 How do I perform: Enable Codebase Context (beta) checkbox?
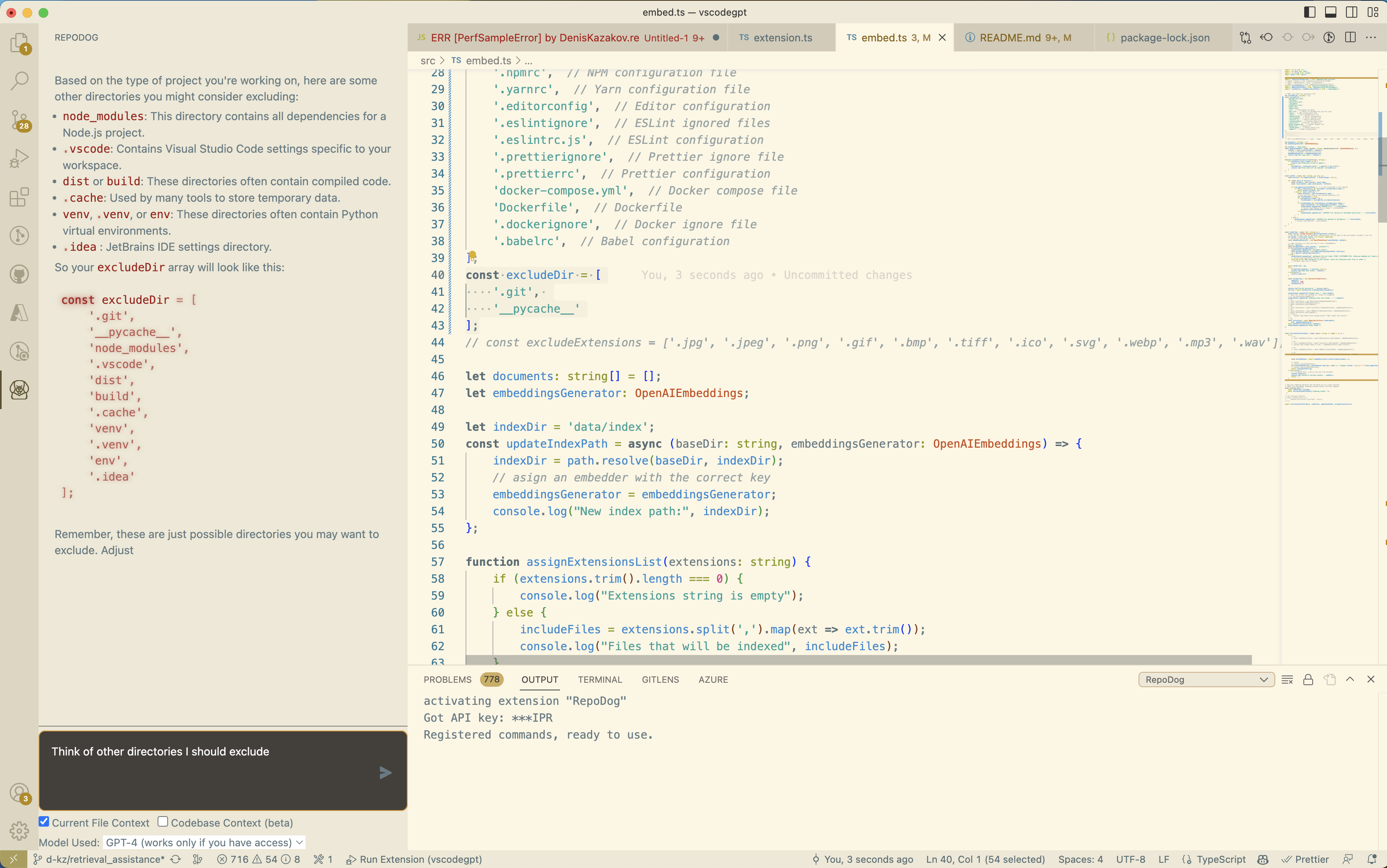tap(163, 821)
